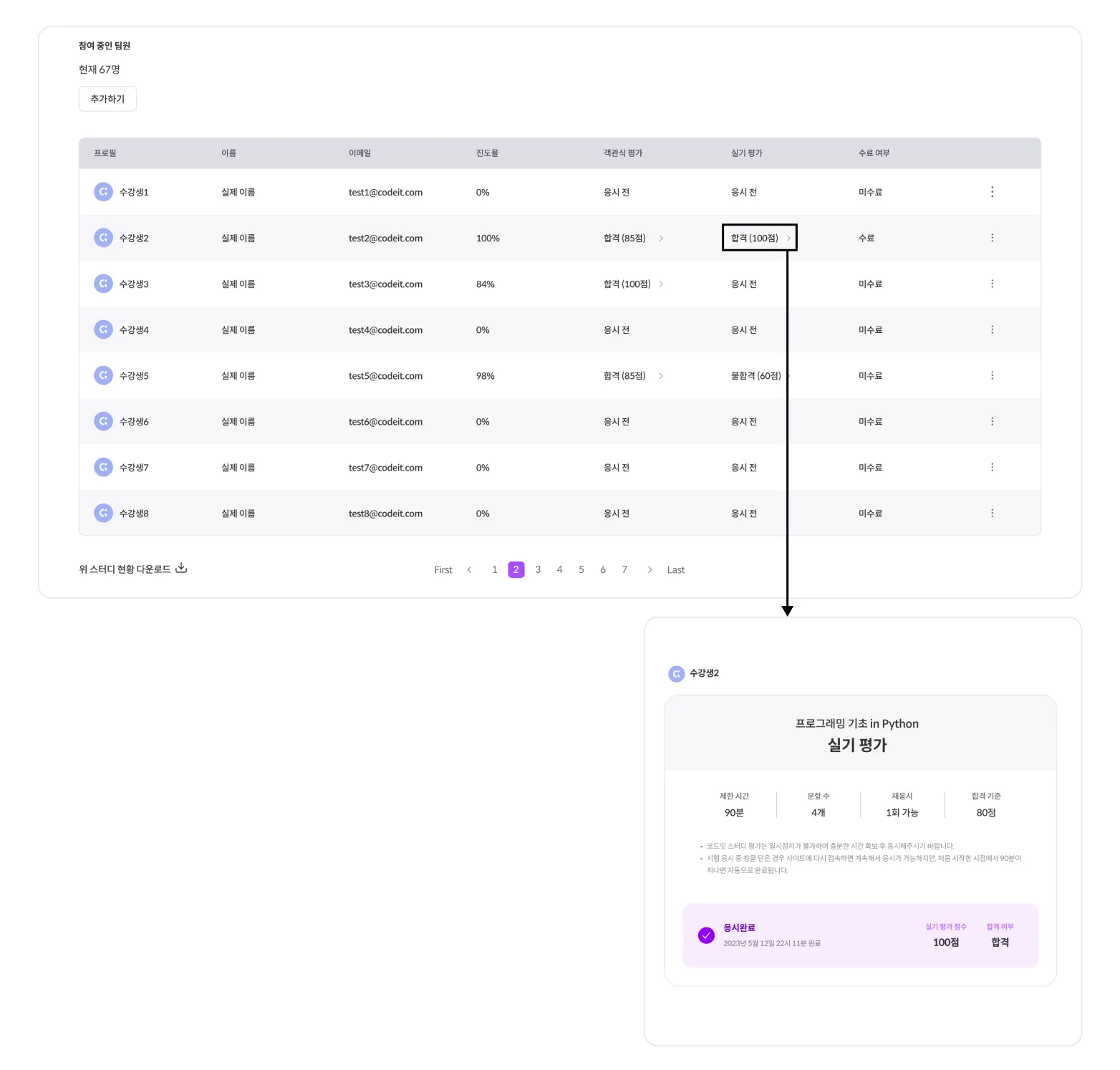This screenshot has width=1120, height=1070.
Task: Click the purple 응시완료 checkmark icon
Action: tap(706, 935)
